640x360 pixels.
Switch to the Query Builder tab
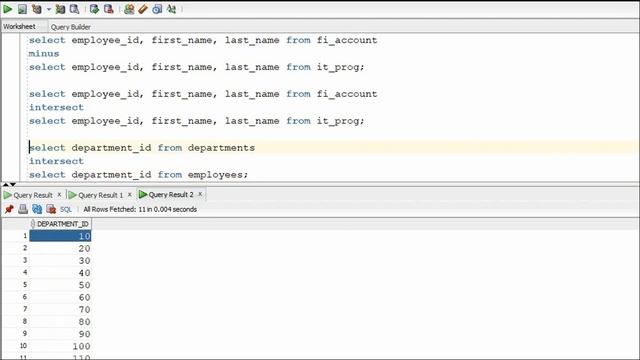71,27
